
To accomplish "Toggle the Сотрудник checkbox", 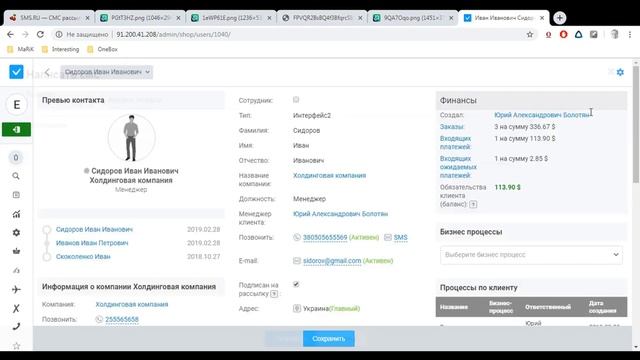I will pos(296,100).
